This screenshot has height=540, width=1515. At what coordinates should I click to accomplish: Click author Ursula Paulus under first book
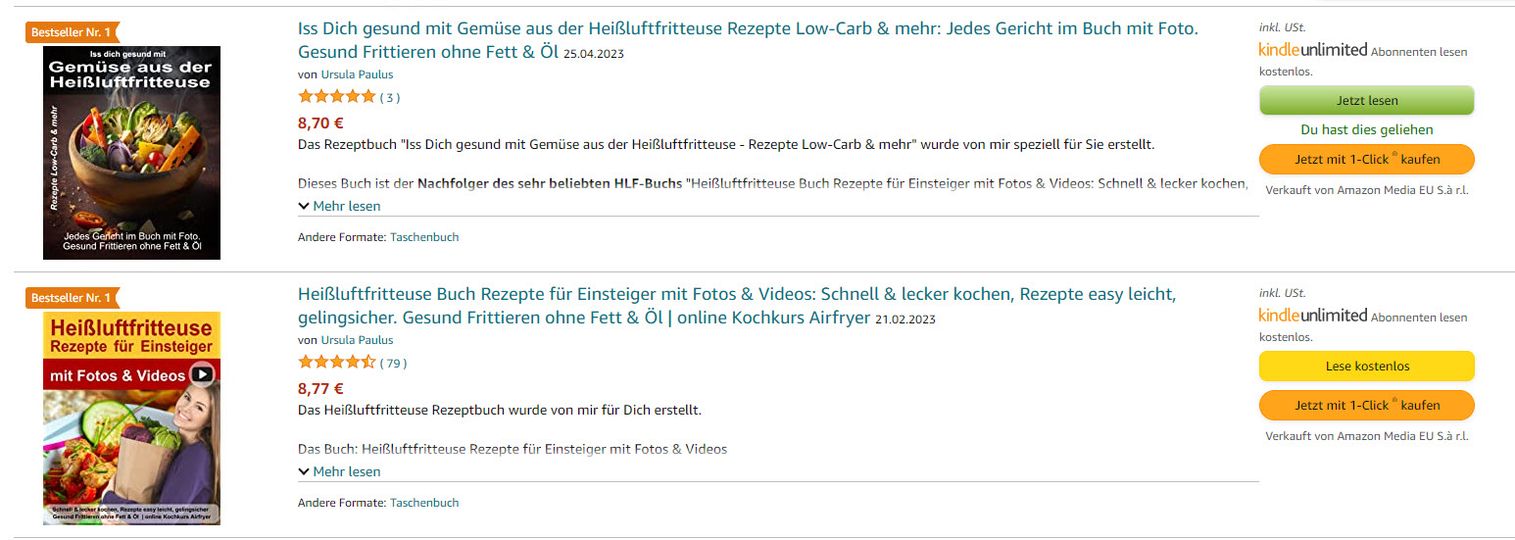(x=357, y=75)
